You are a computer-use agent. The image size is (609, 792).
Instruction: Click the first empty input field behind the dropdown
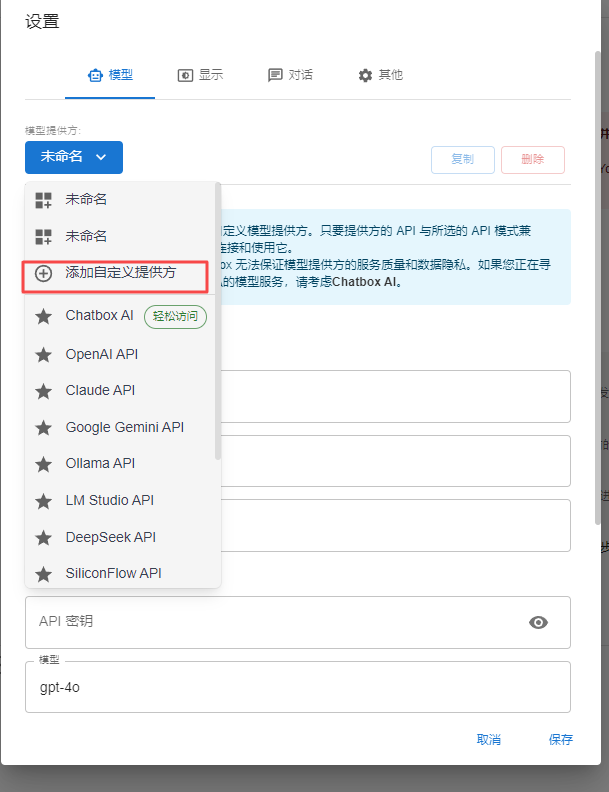pos(396,397)
